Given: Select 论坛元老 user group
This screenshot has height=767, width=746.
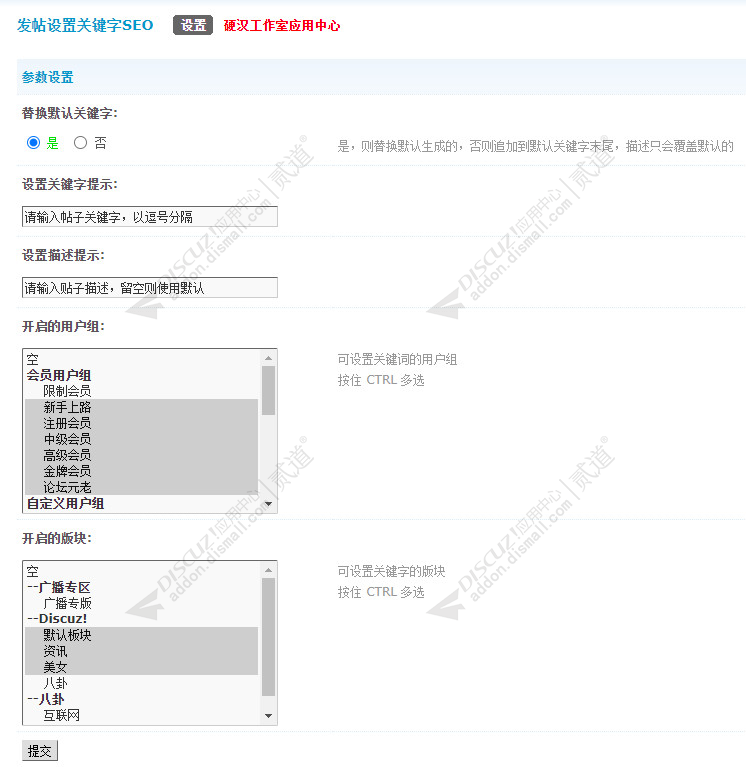Looking at the screenshot, I should 141,487.
